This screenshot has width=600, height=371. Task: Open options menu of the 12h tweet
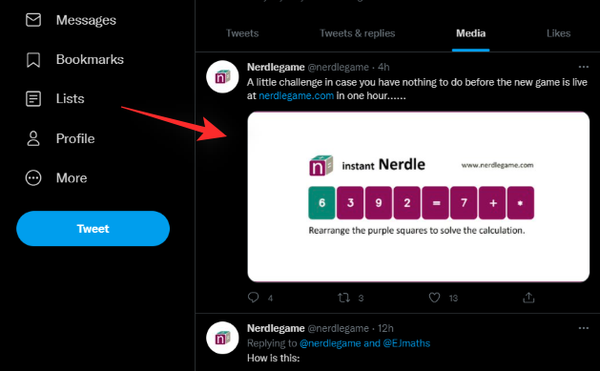[x=584, y=328]
